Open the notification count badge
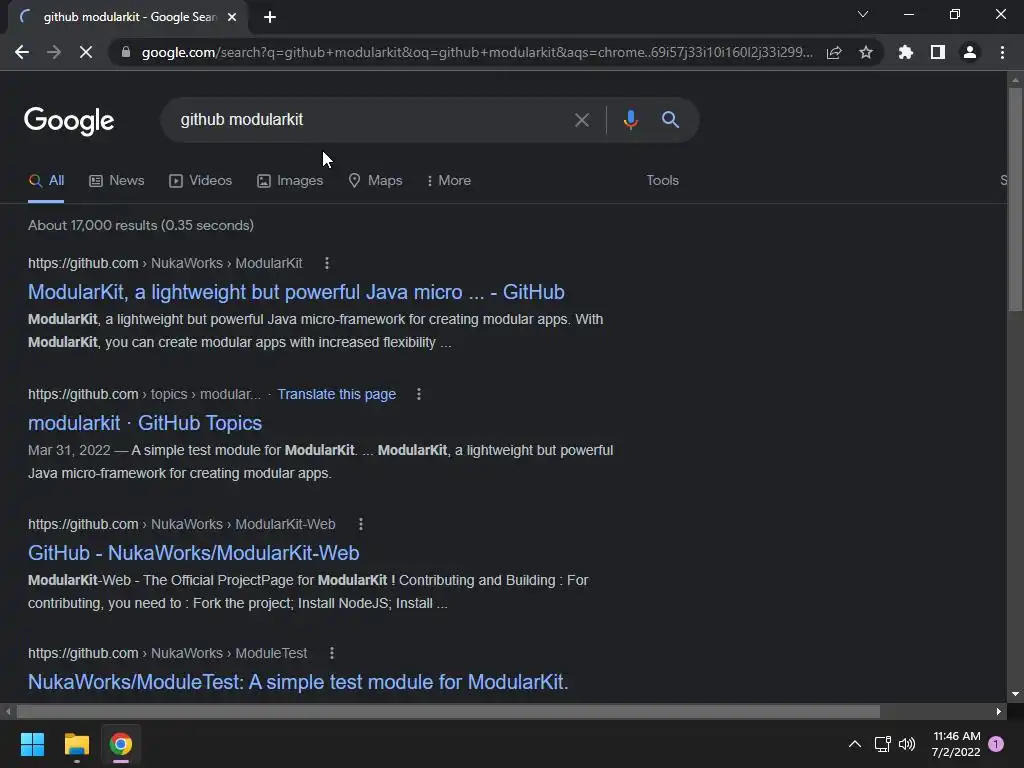Screen dimensions: 1024x768 (996, 744)
